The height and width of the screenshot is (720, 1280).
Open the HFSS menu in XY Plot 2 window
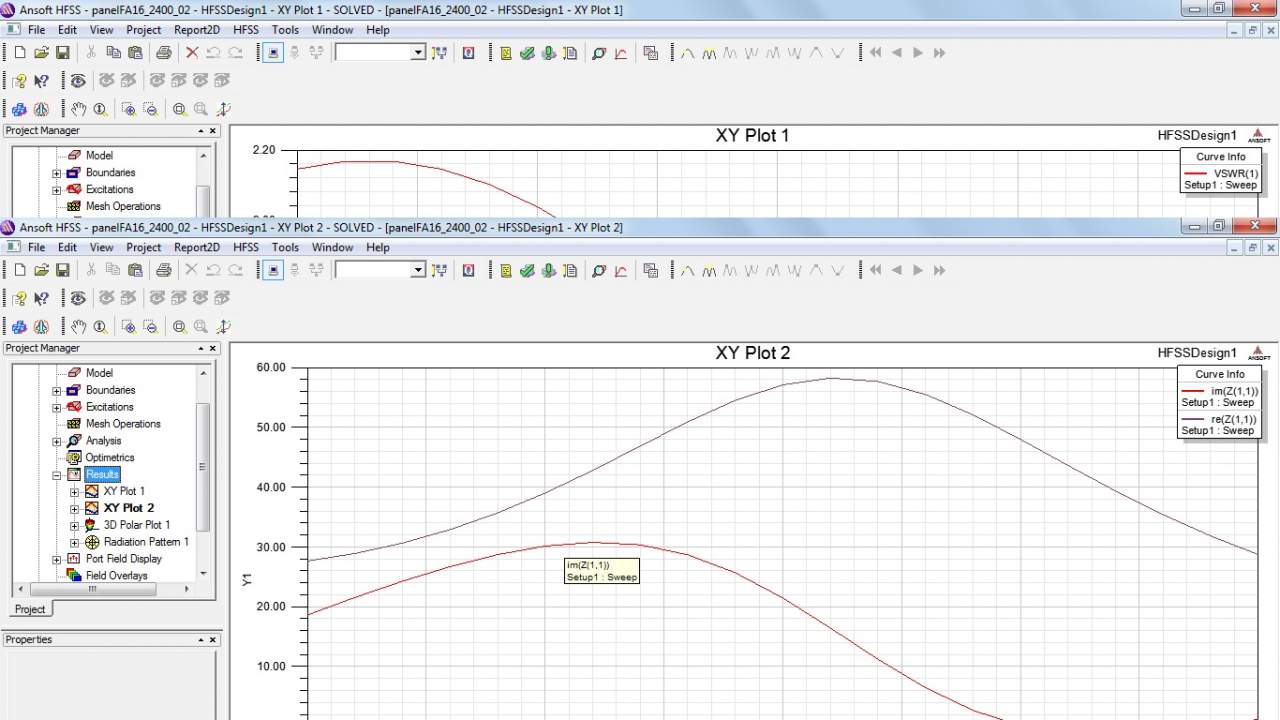[x=245, y=247]
